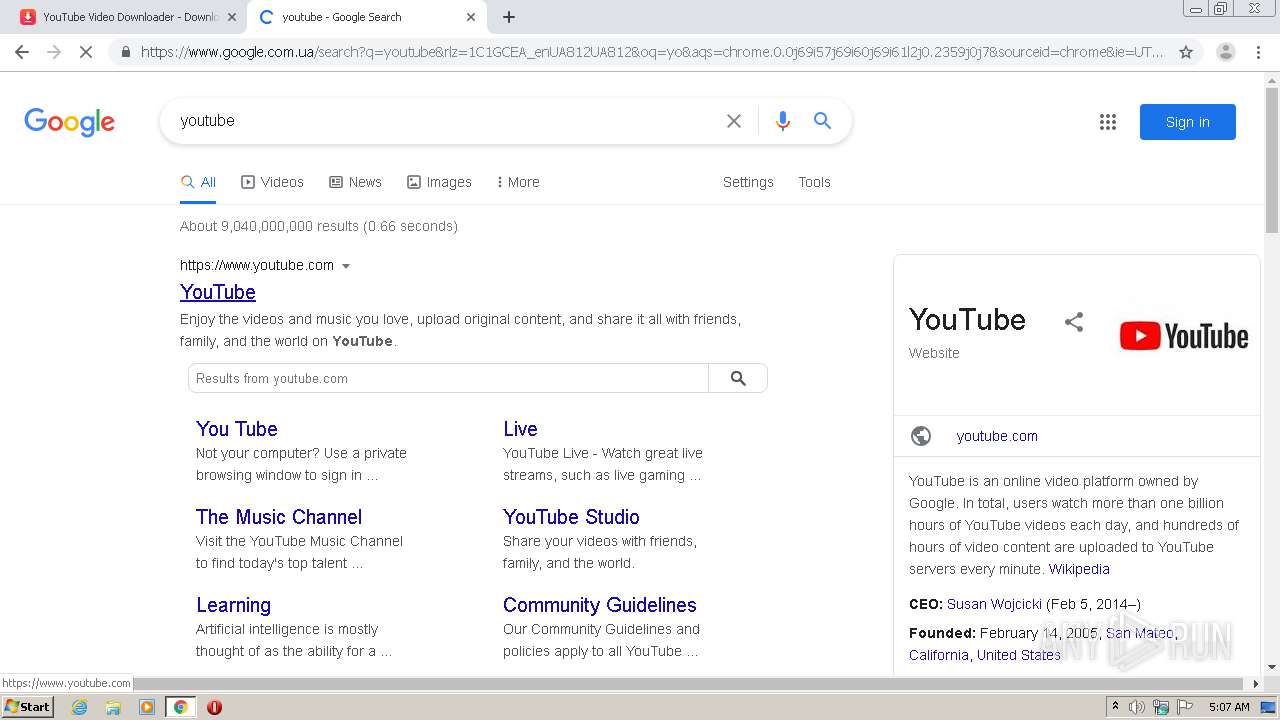Open Windows Media Player taskbar icon
The height and width of the screenshot is (720, 1280).
[x=147, y=707]
